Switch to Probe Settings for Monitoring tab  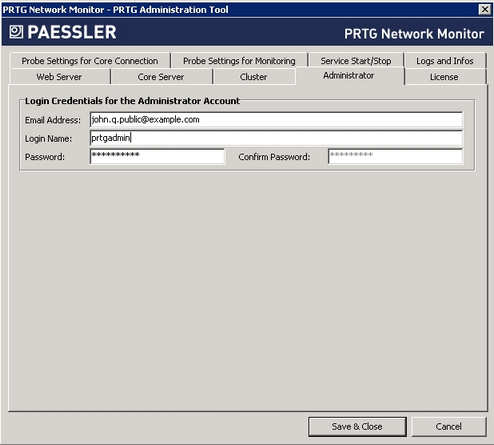tap(239, 61)
